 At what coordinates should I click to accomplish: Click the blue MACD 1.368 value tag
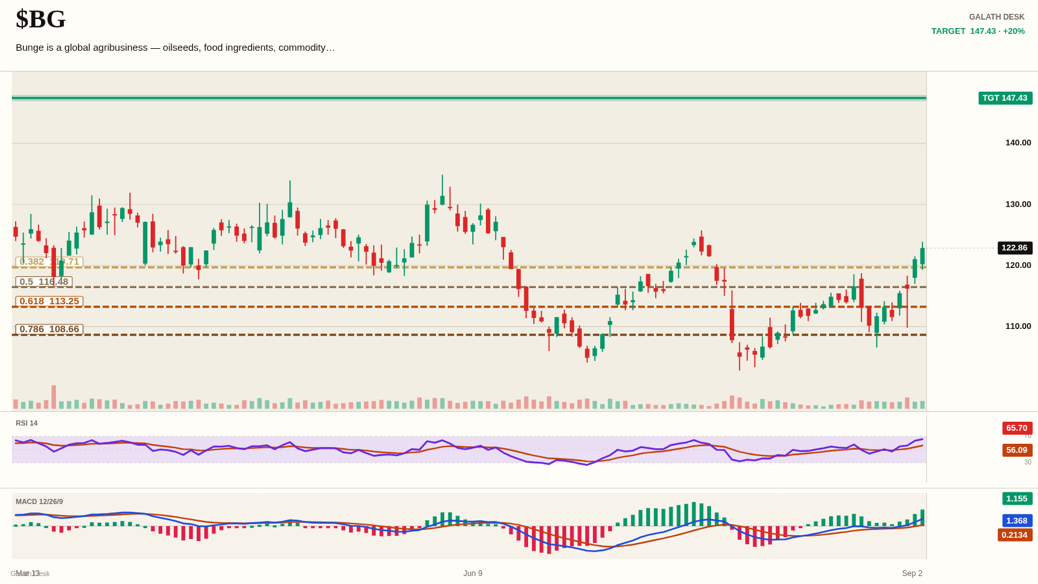(1017, 521)
